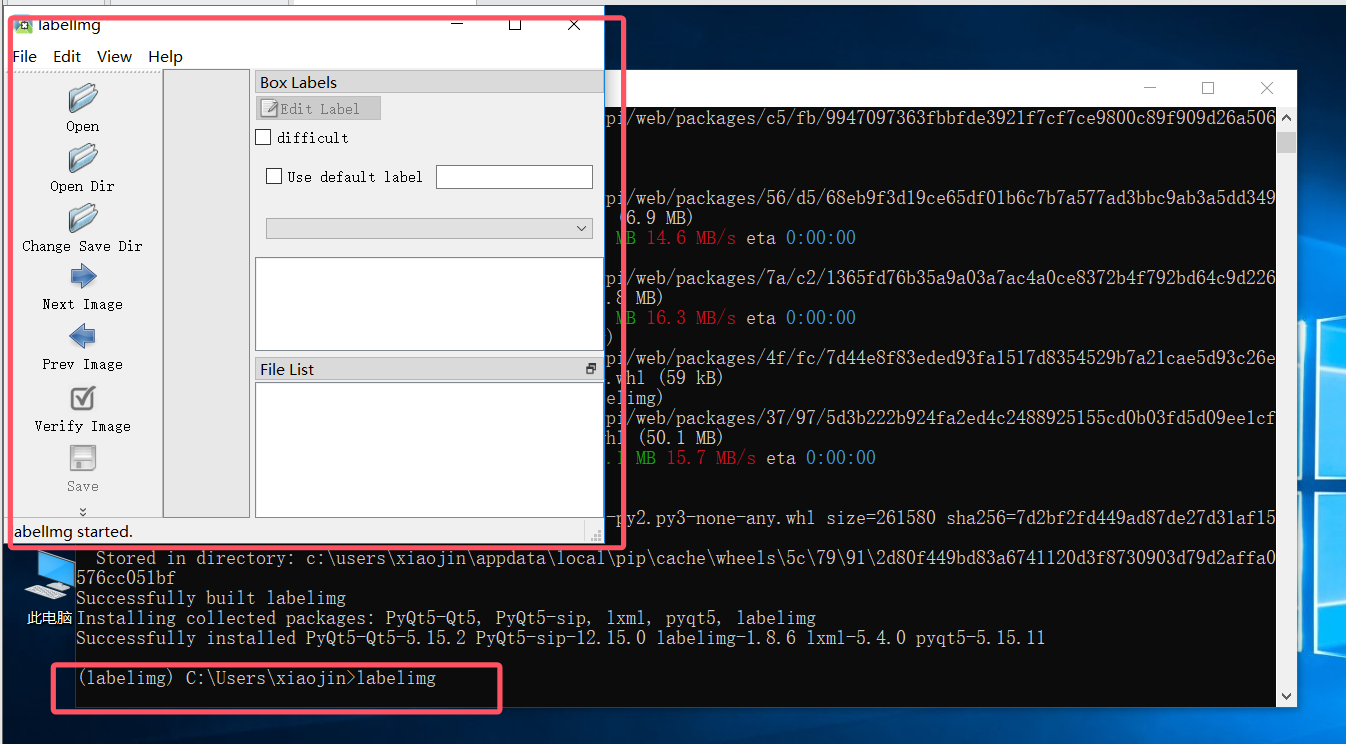The image size is (1346, 744).
Task: Open the File menu
Action: [x=24, y=56]
